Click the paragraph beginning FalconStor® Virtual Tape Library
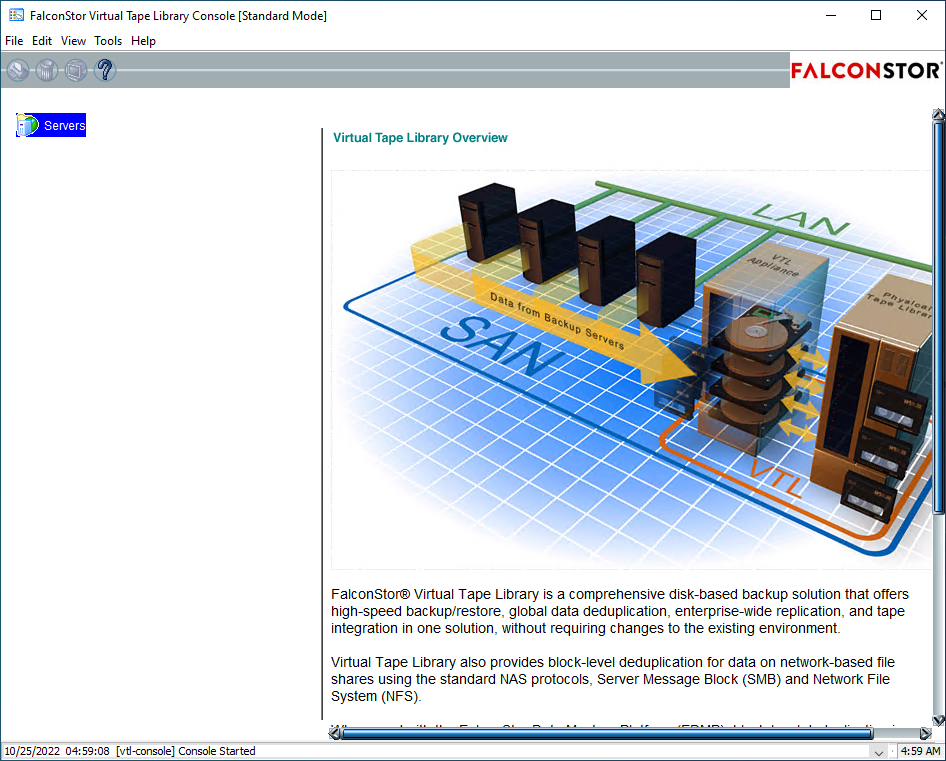 click(x=620, y=611)
